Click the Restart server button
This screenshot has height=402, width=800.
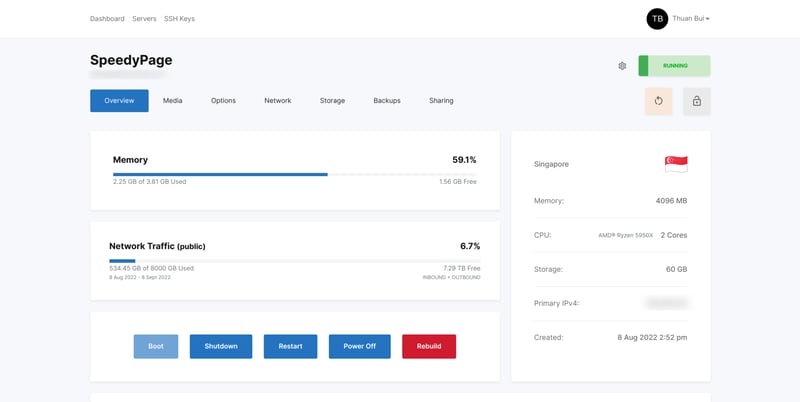coord(290,346)
